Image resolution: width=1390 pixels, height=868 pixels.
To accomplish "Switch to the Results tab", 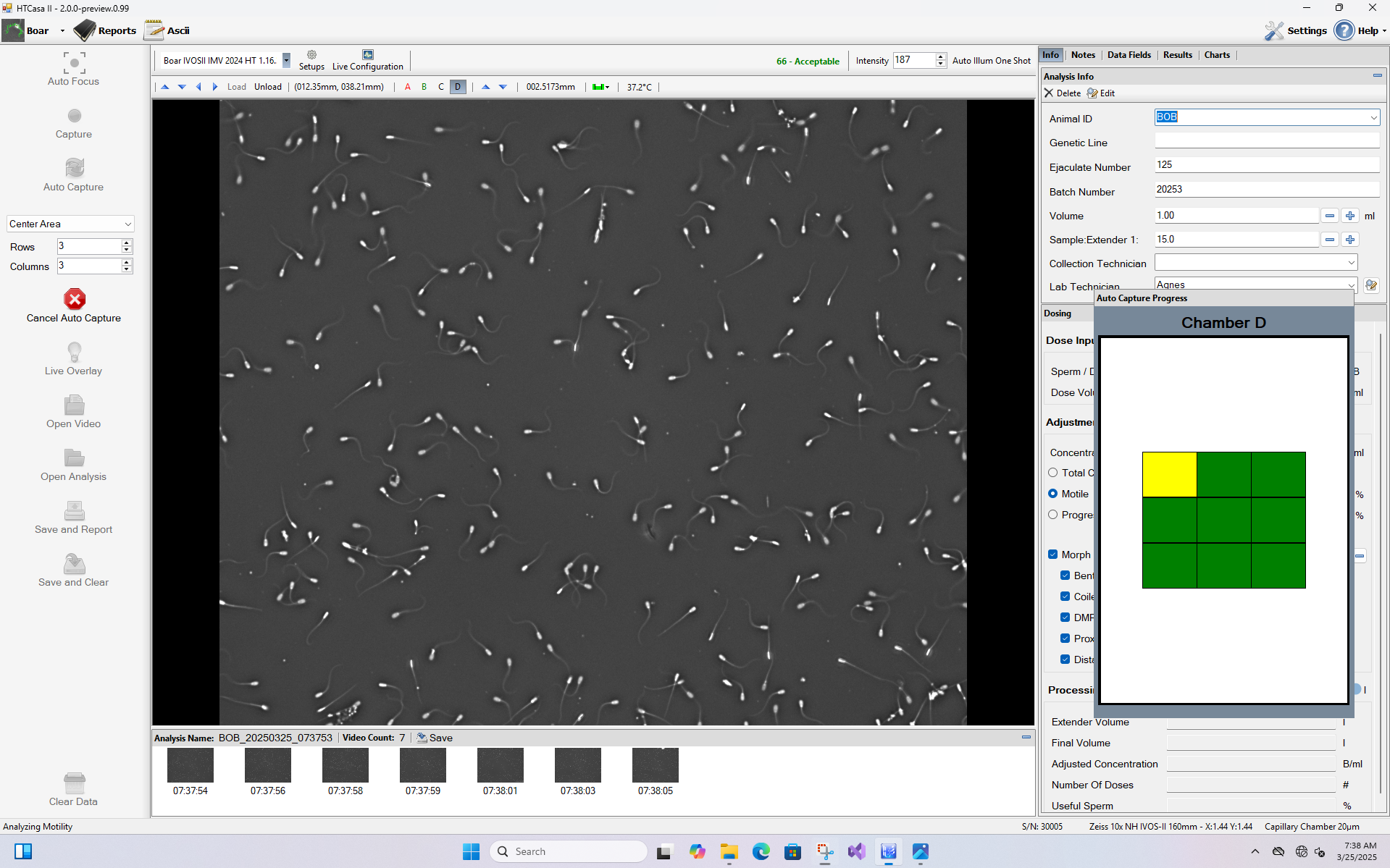I will tap(1177, 55).
